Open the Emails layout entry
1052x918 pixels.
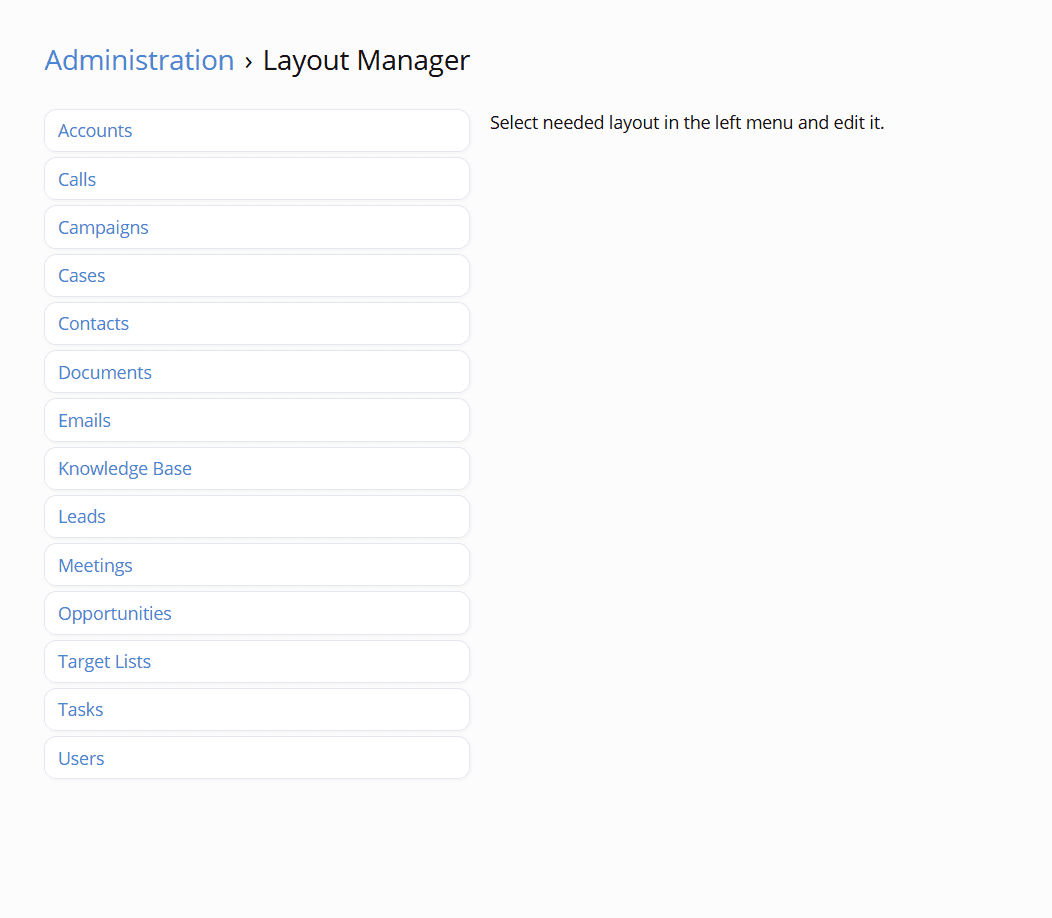(x=84, y=421)
